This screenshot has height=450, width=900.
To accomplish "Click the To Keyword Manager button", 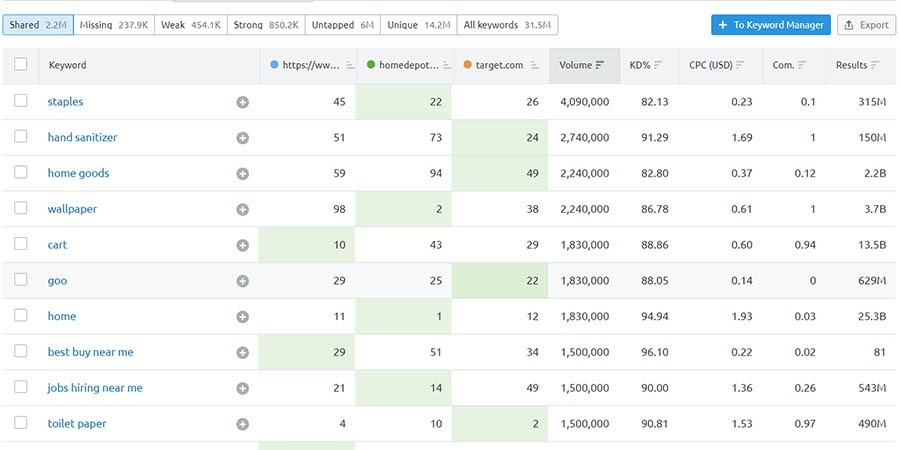I will (x=770, y=25).
